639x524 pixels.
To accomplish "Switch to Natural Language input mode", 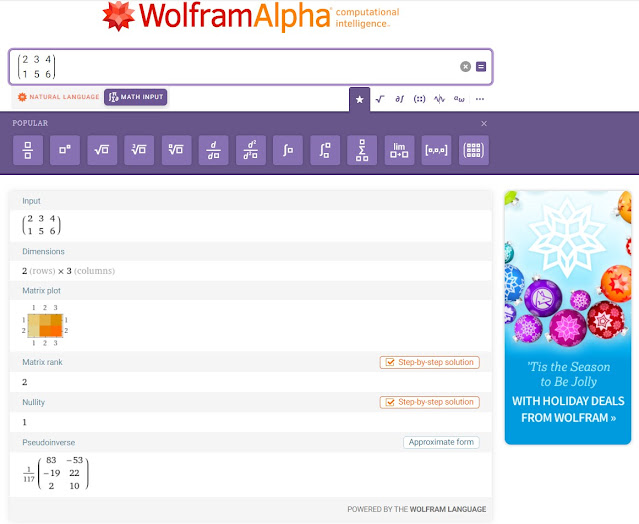I will [59, 97].
